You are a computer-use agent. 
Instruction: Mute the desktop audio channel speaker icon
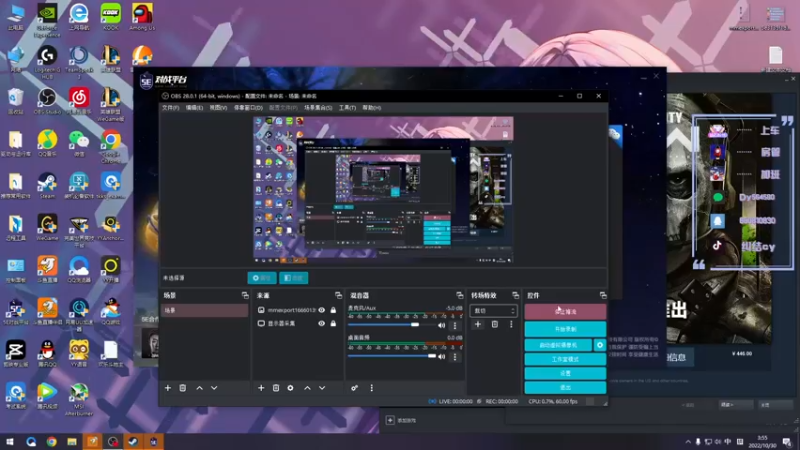(441, 357)
